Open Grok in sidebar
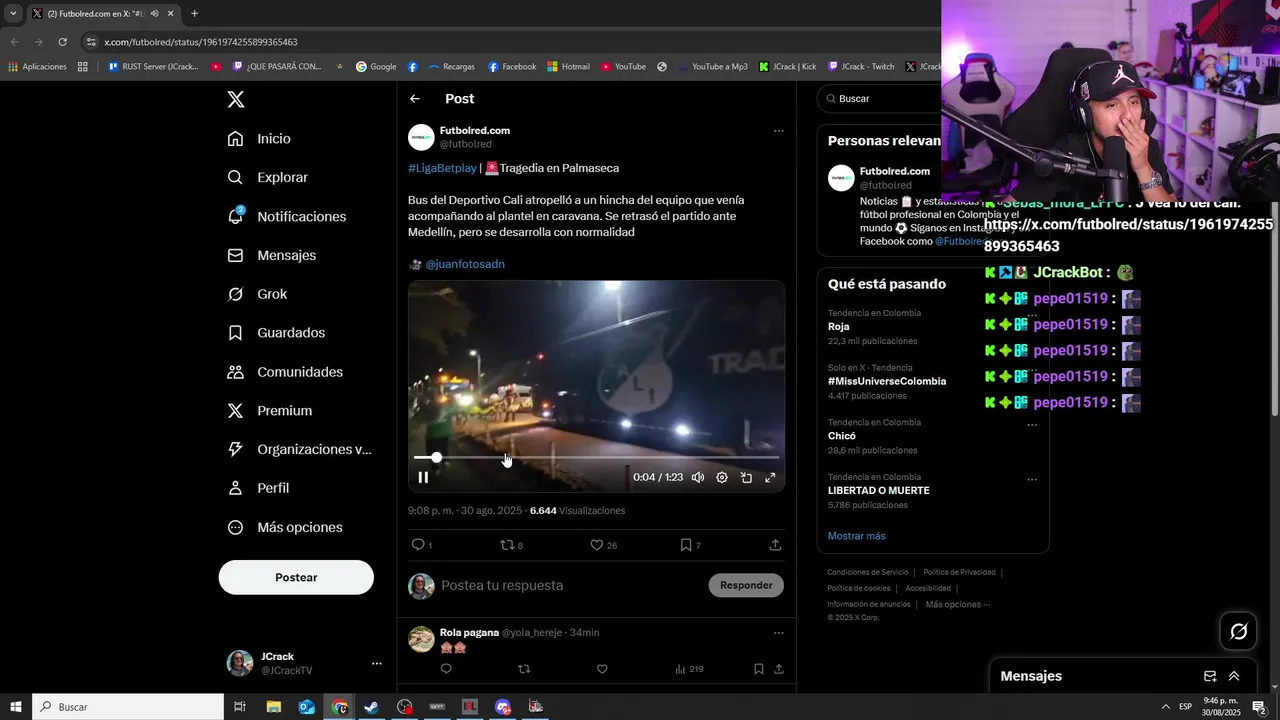 pos(258,294)
